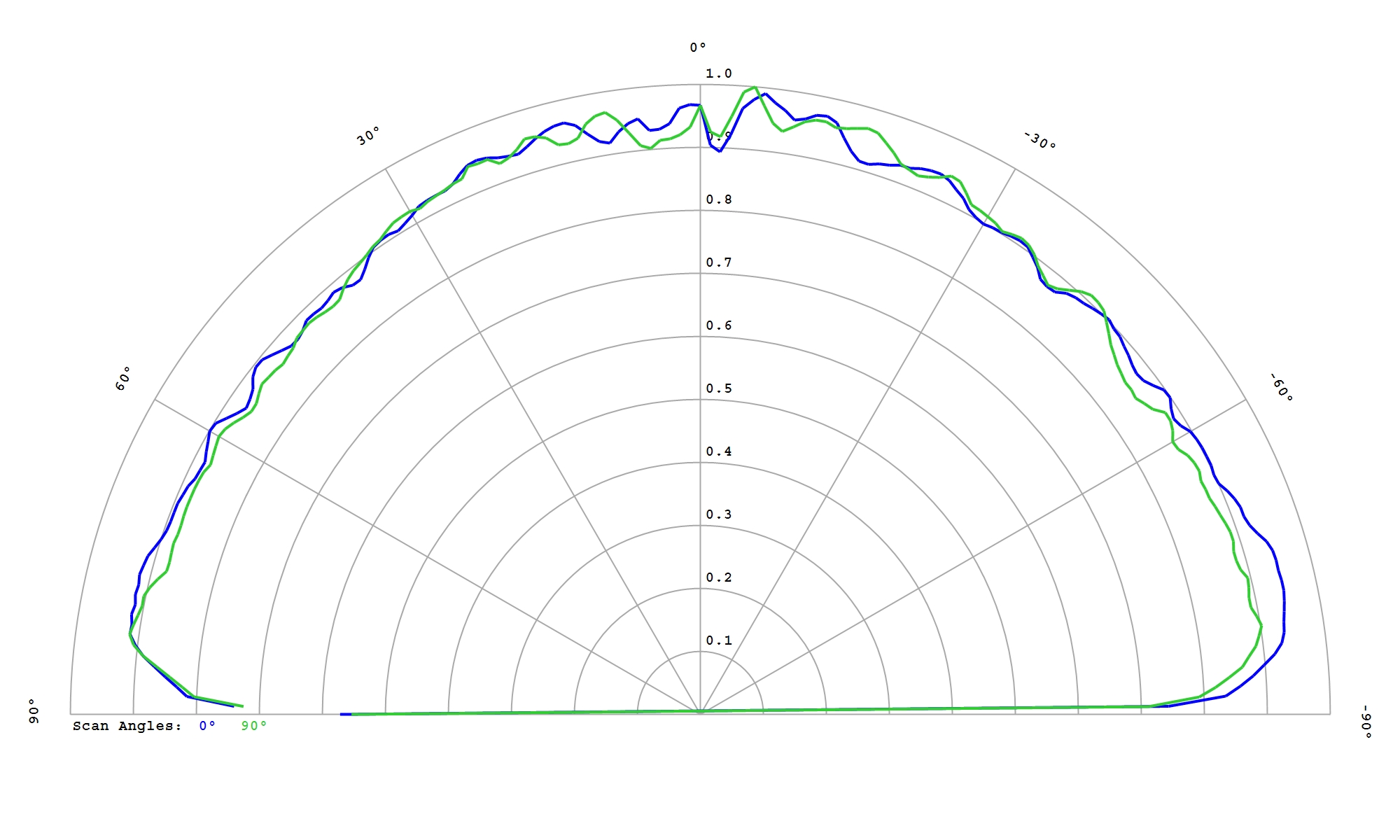The height and width of the screenshot is (840, 1400).
Task: Select the 30° angular axis label
Action: point(368,136)
